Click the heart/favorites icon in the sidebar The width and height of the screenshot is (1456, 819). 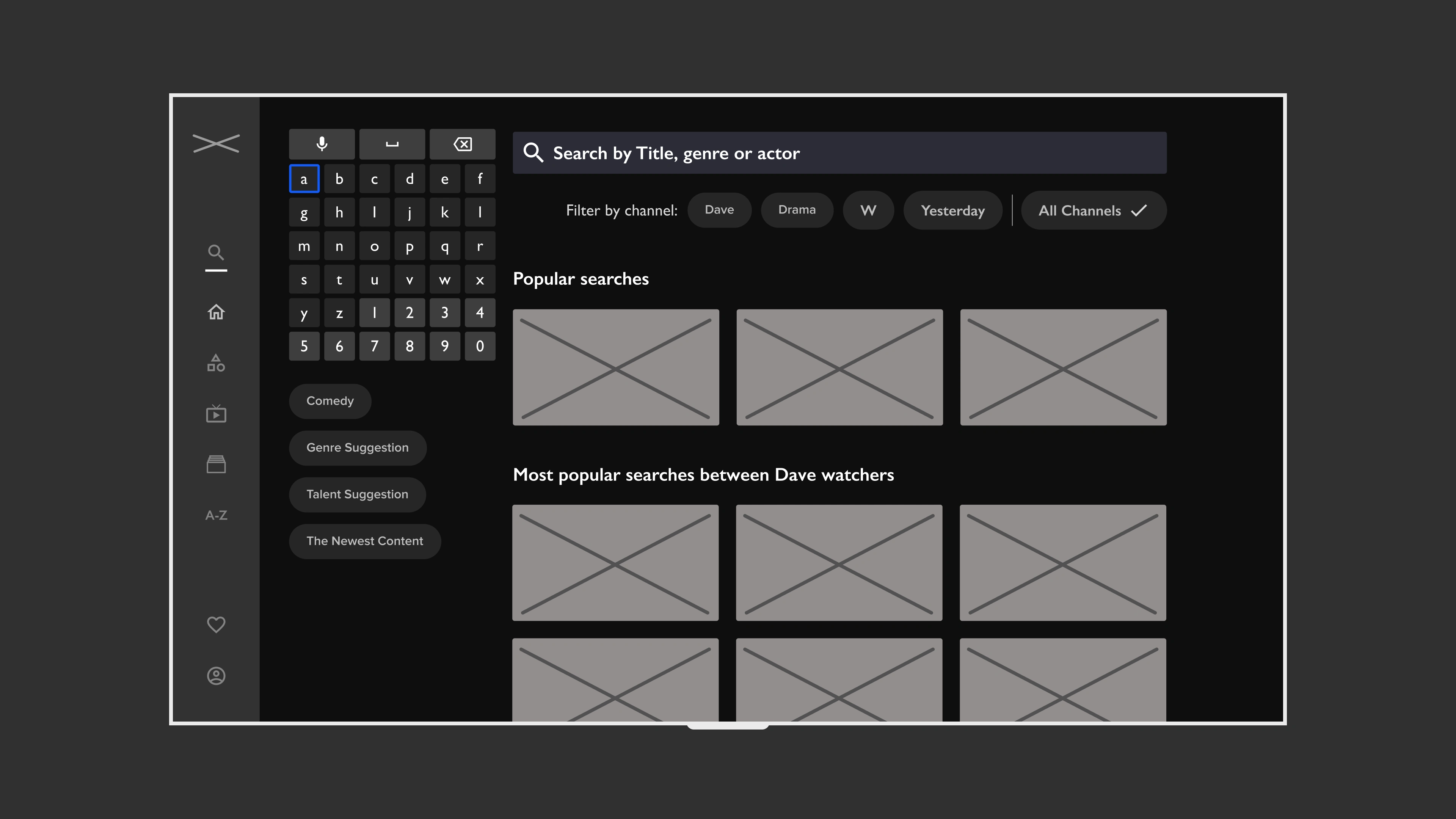click(x=216, y=625)
